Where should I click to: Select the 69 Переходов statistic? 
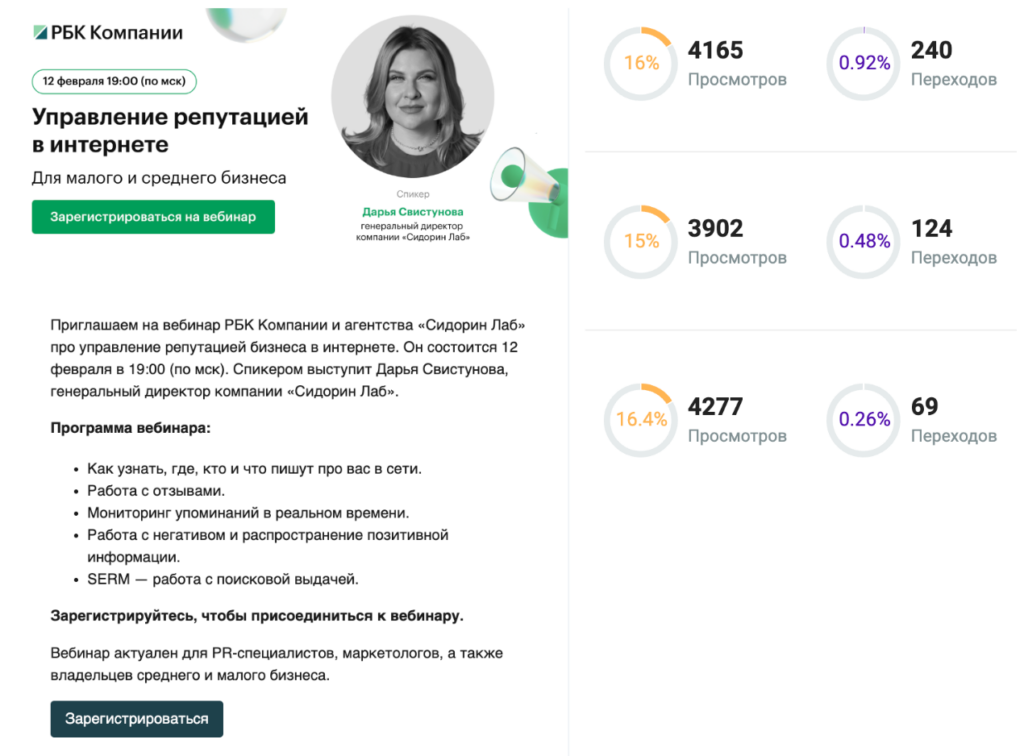953,420
